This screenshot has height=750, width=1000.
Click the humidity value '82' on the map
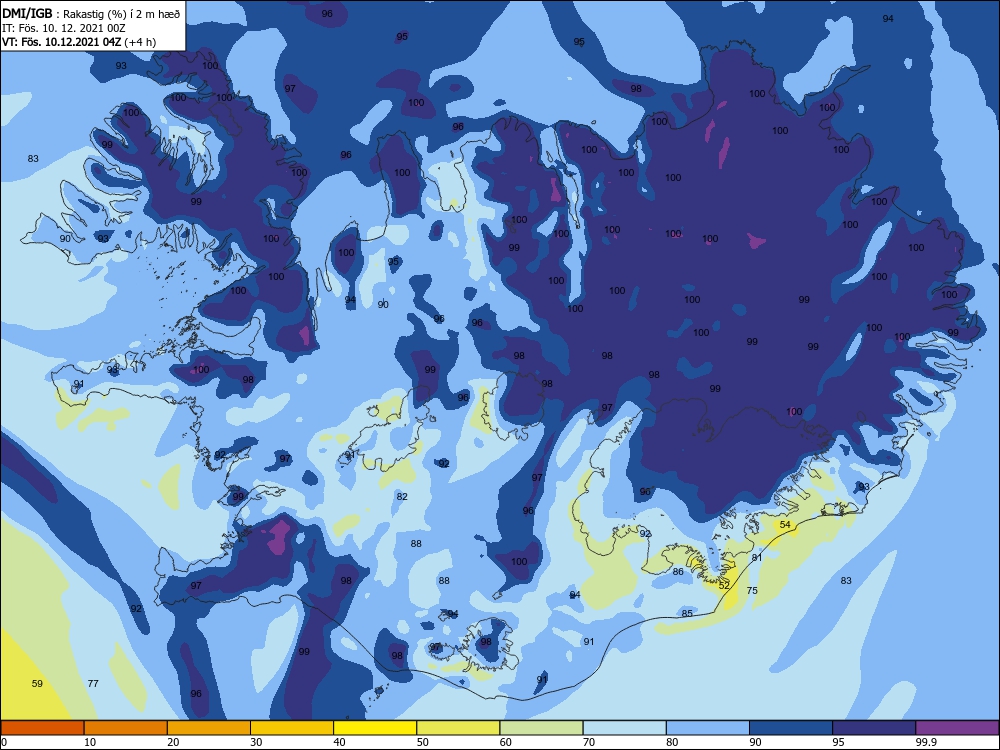tap(402, 496)
